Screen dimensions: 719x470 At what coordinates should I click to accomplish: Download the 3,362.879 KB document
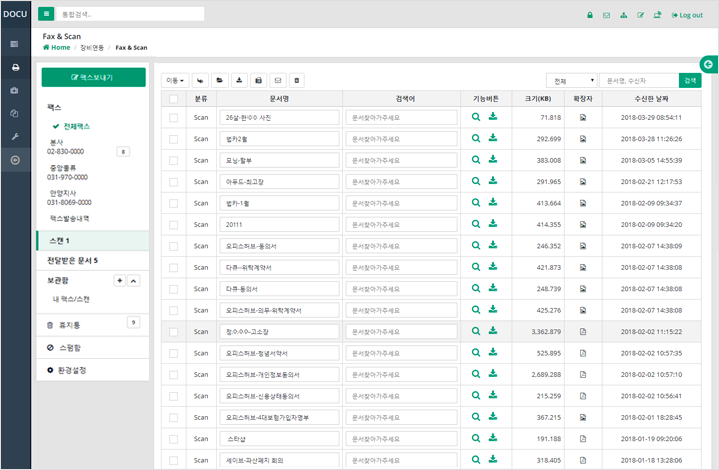tap(492, 331)
